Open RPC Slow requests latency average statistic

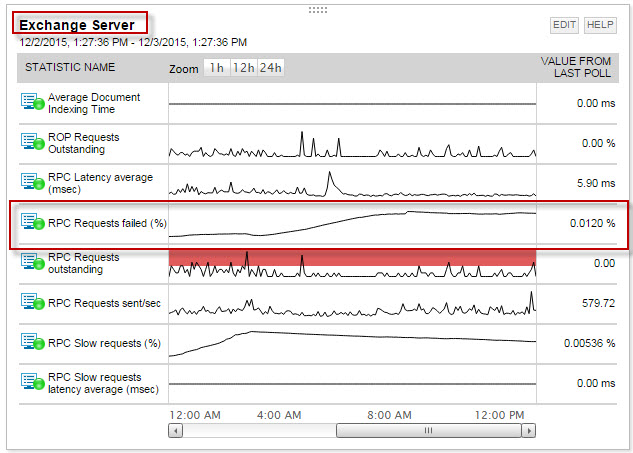pos(103,383)
